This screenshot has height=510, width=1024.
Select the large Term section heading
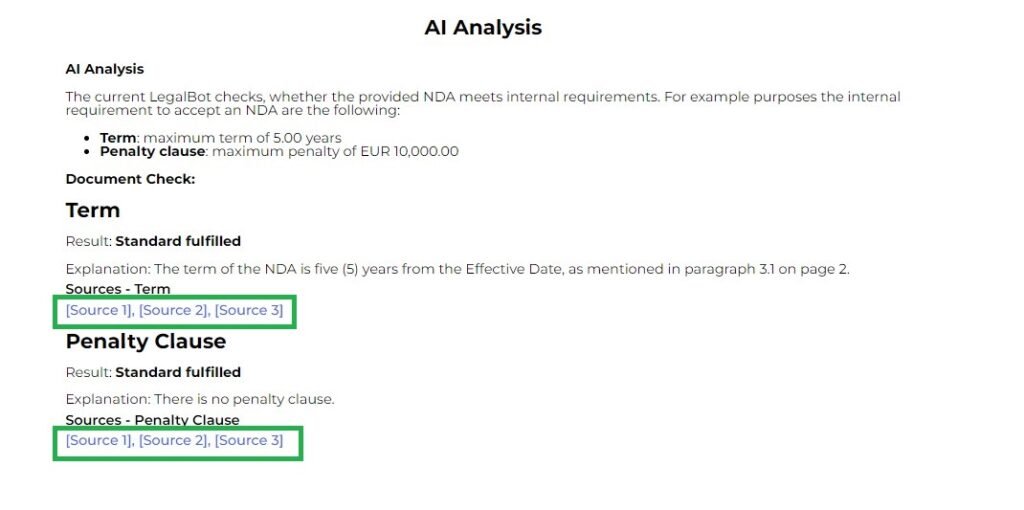pyautogui.click(x=93, y=210)
